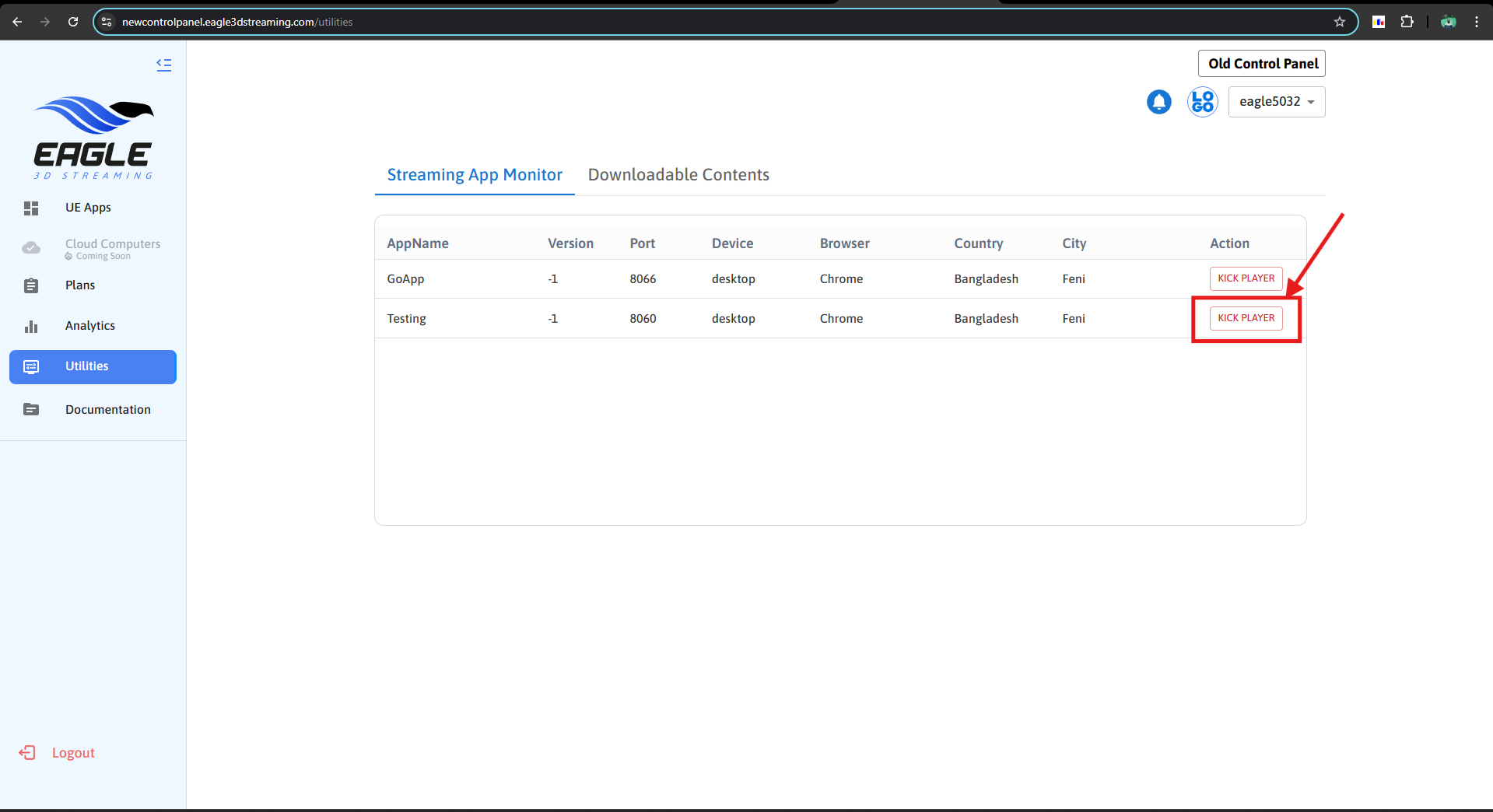1493x812 pixels.
Task: Open the browser extensions puzzle icon
Action: pos(1407,22)
